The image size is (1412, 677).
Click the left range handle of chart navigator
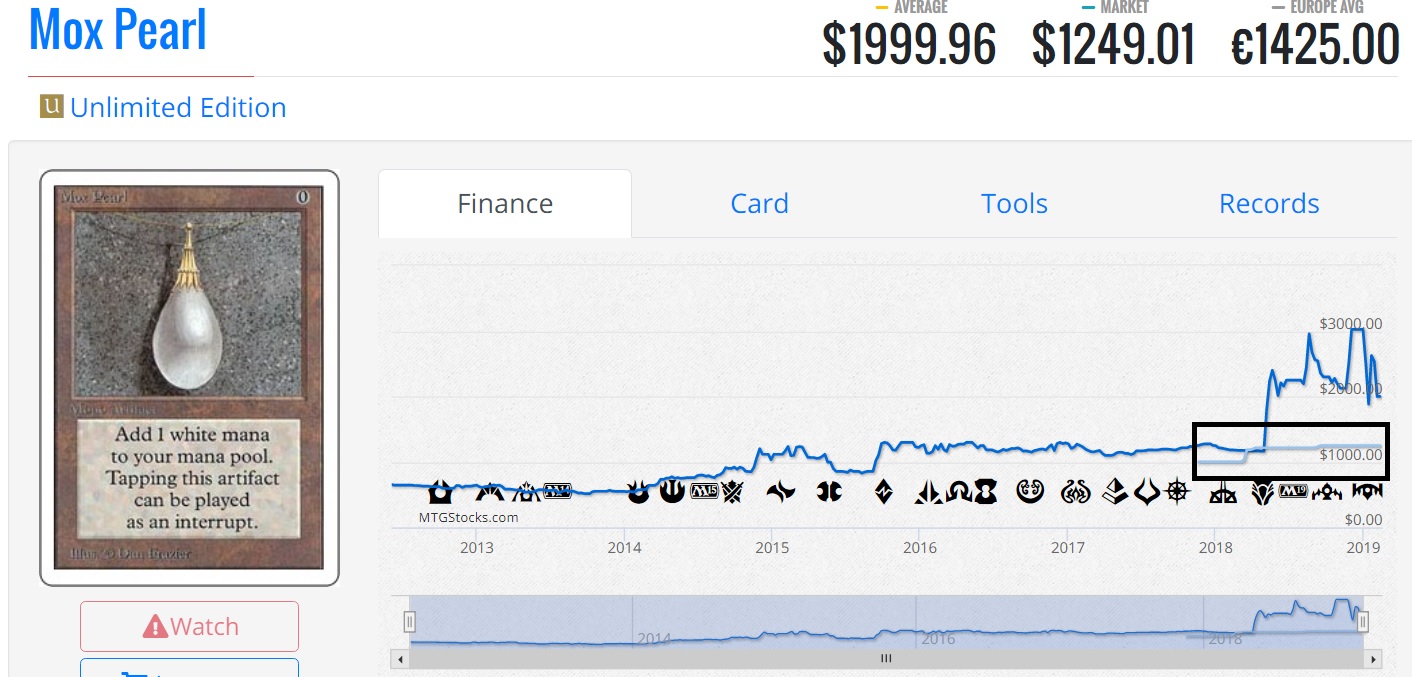(x=409, y=622)
